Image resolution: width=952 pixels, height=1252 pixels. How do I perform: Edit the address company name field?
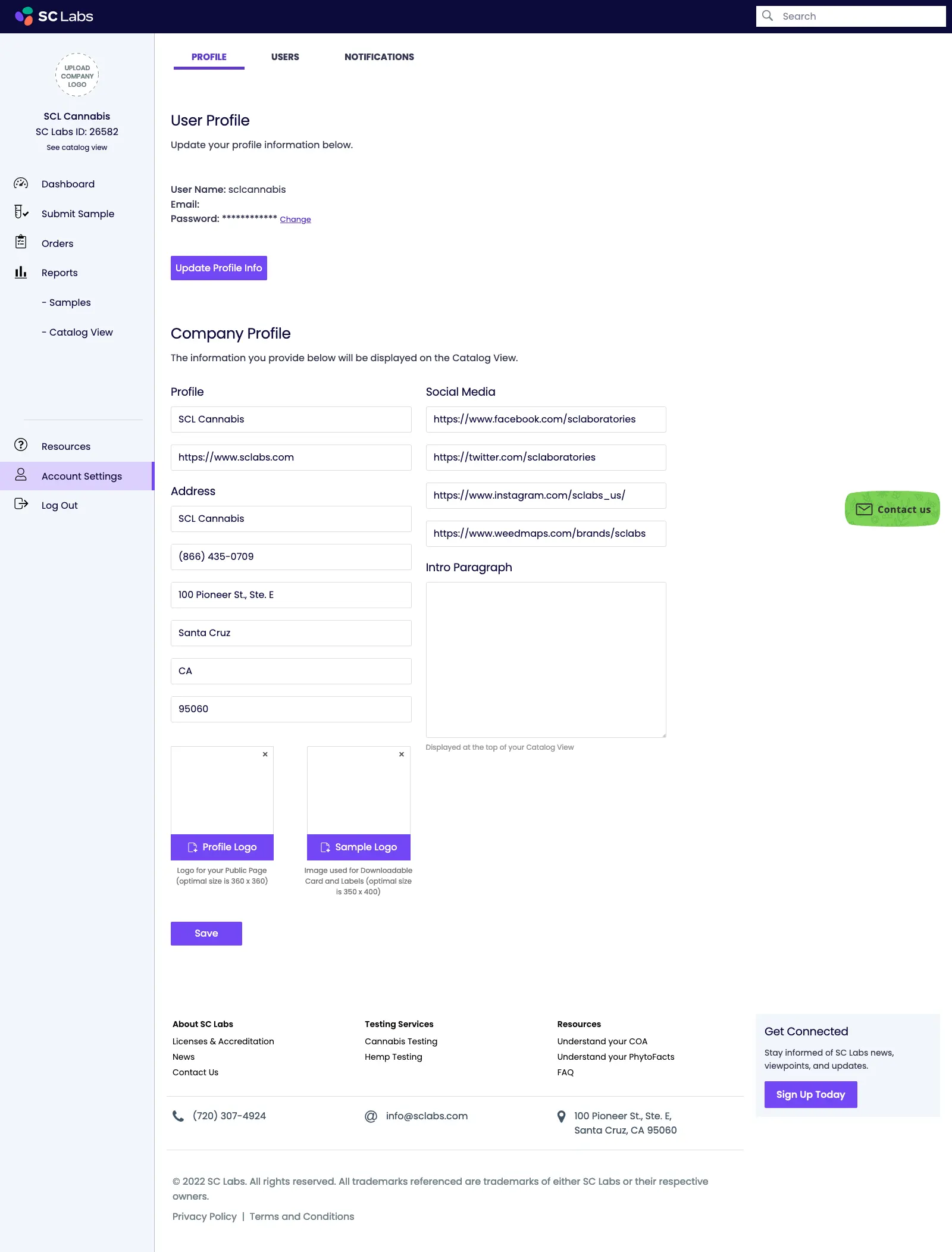(x=291, y=519)
